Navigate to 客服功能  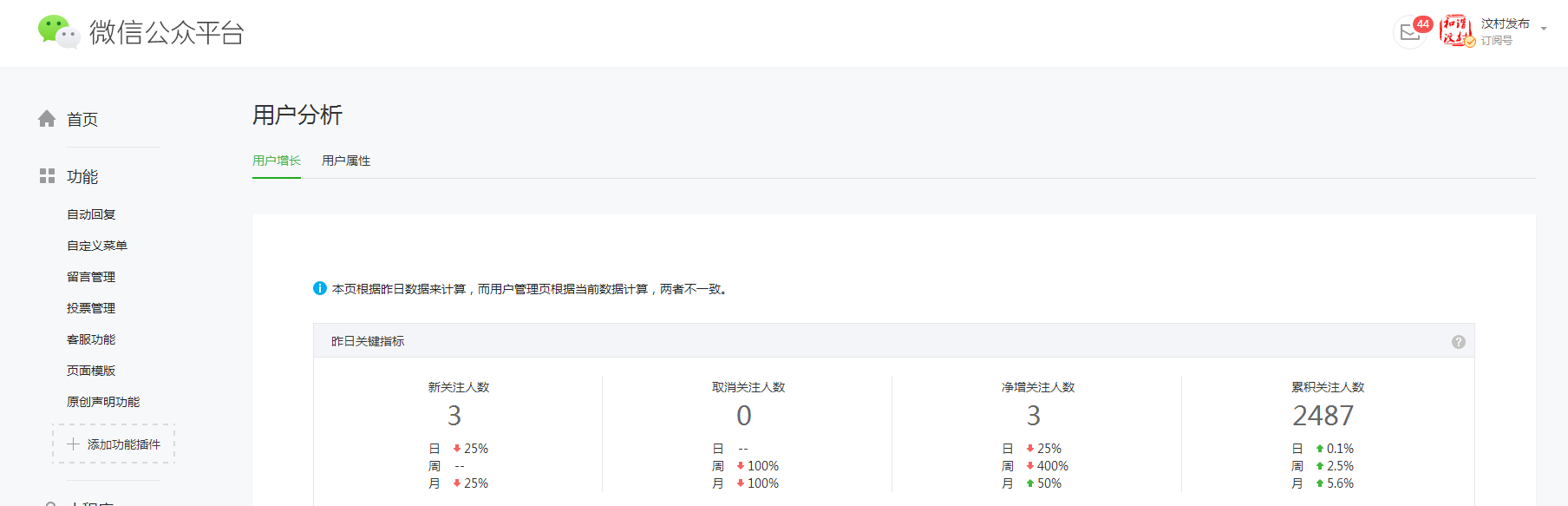tap(91, 339)
